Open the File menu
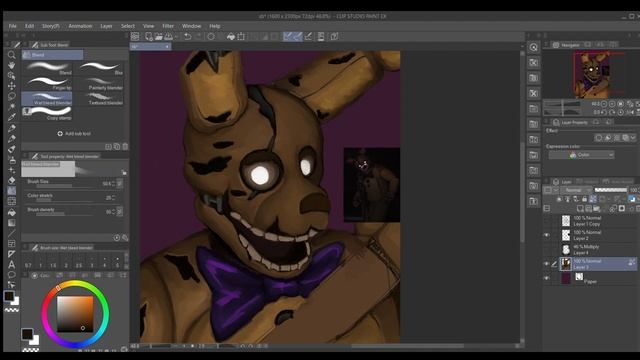The image size is (640, 360). [13, 26]
